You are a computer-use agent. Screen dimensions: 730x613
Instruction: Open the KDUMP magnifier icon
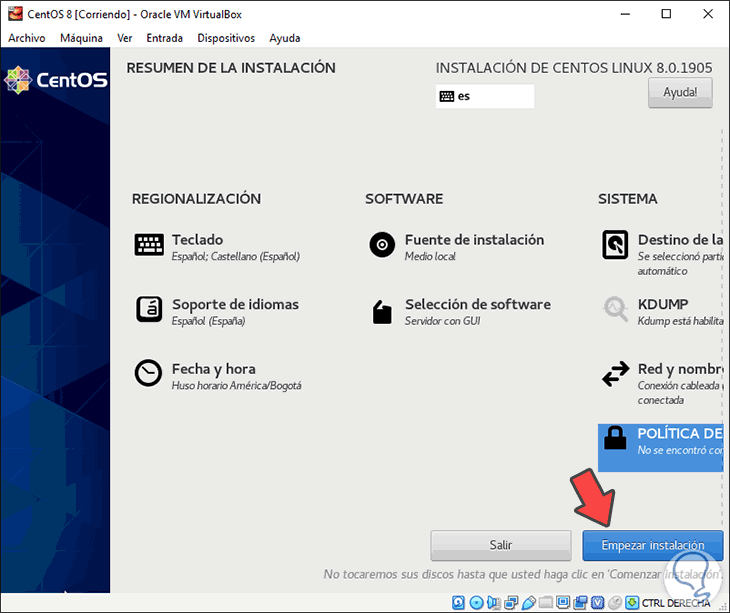pyautogui.click(x=615, y=309)
